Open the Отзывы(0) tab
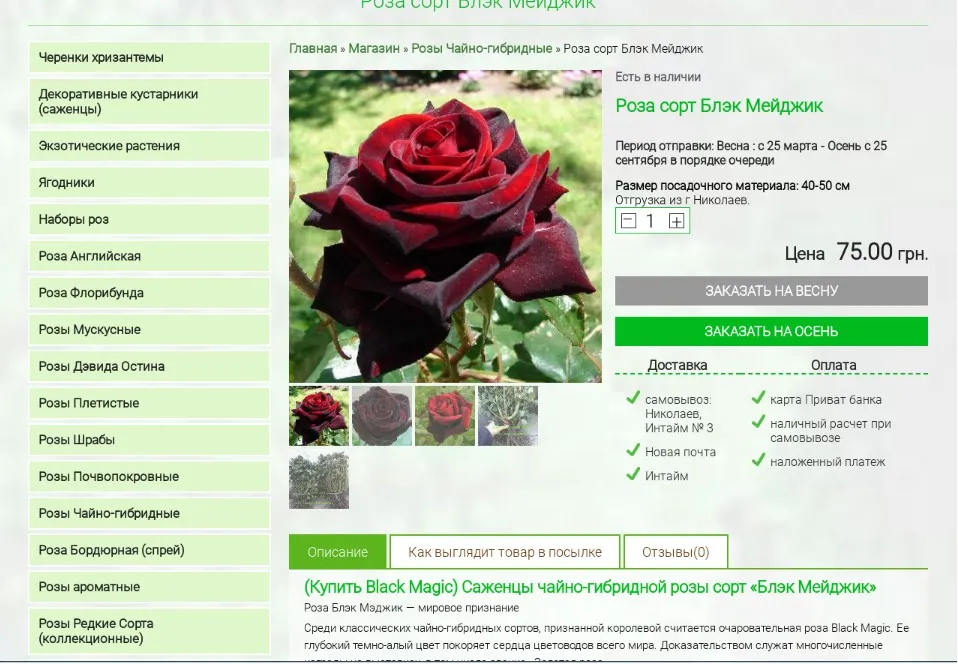Image resolution: width=958 pixels, height=664 pixels. tap(676, 552)
